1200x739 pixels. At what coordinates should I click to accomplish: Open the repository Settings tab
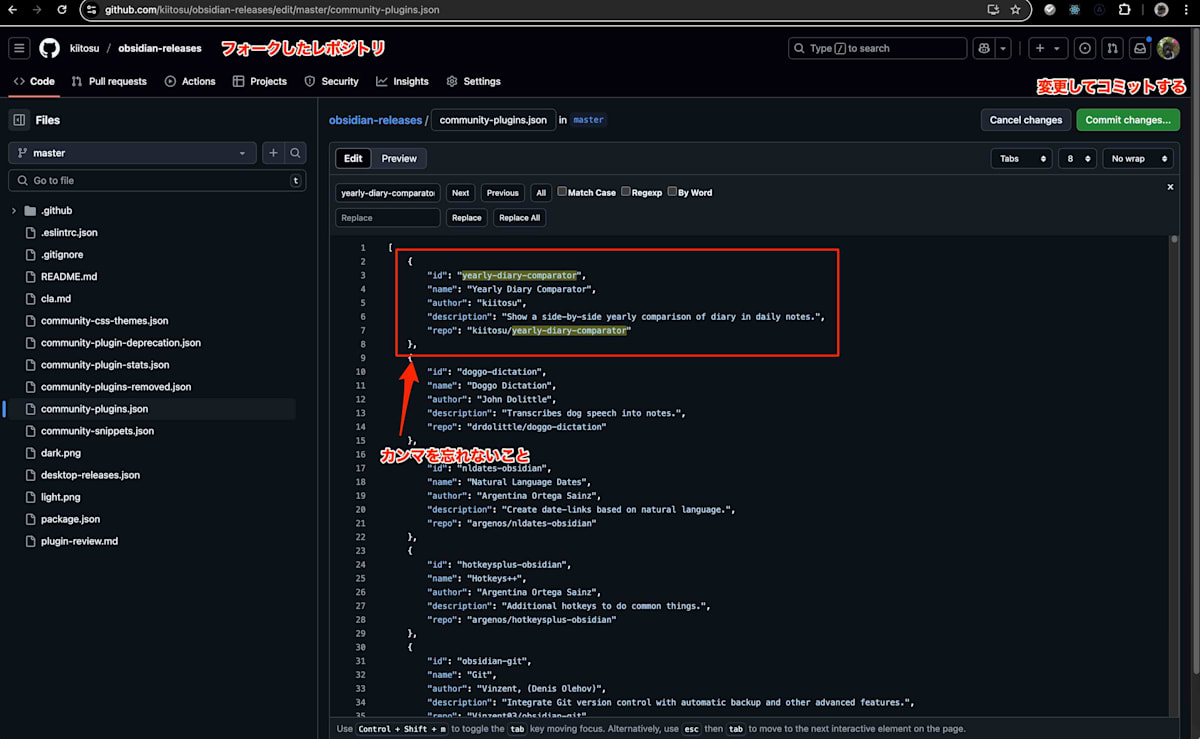pyautogui.click(x=473, y=81)
